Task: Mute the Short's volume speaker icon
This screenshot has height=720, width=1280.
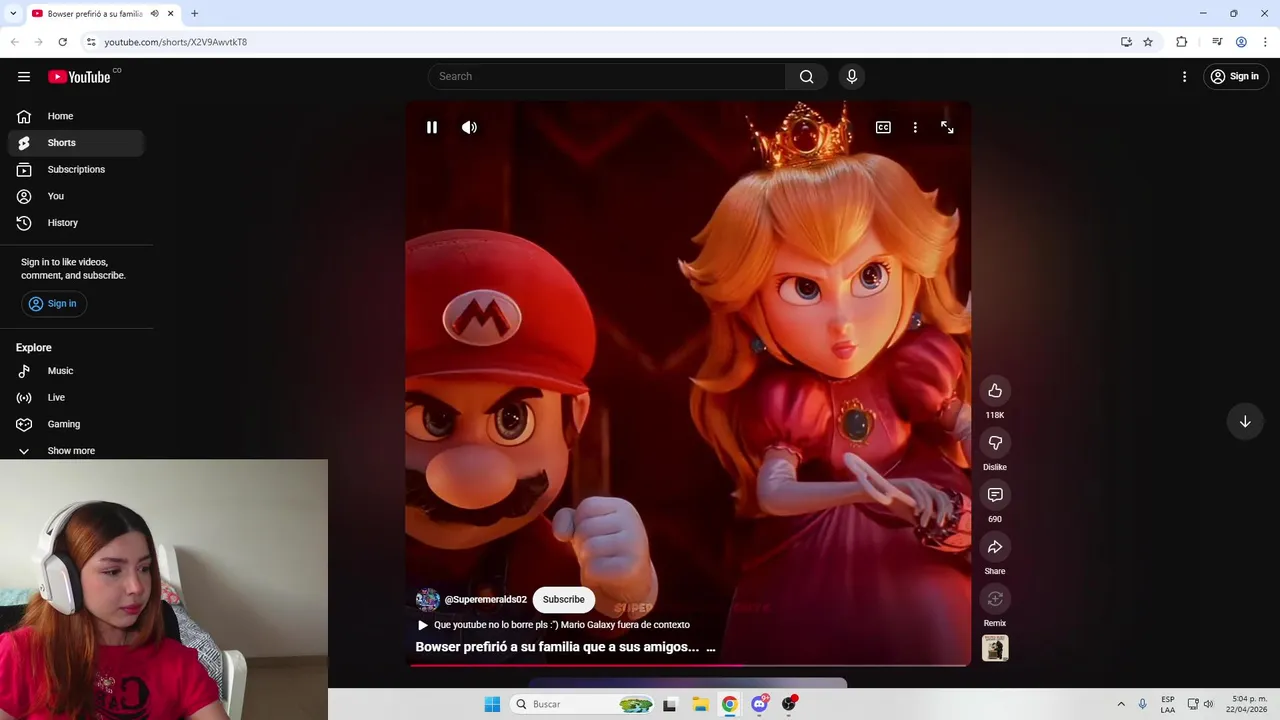Action: pyautogui.click(x=469, y=127)
